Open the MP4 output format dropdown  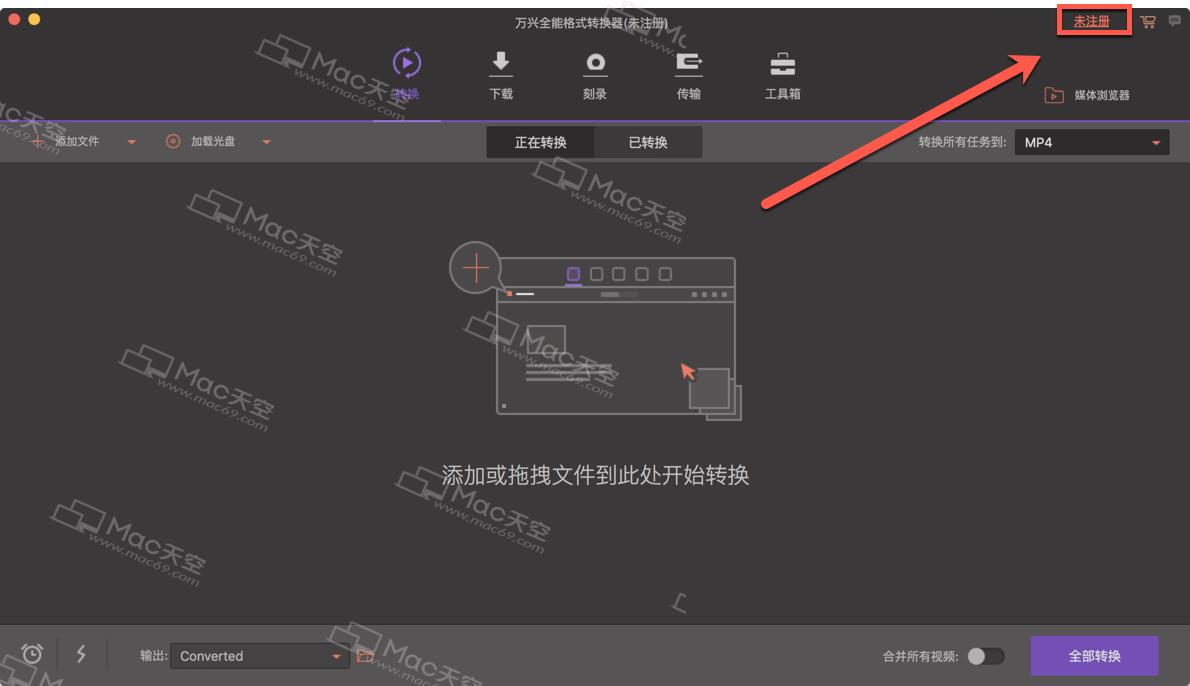[1089, 141]
